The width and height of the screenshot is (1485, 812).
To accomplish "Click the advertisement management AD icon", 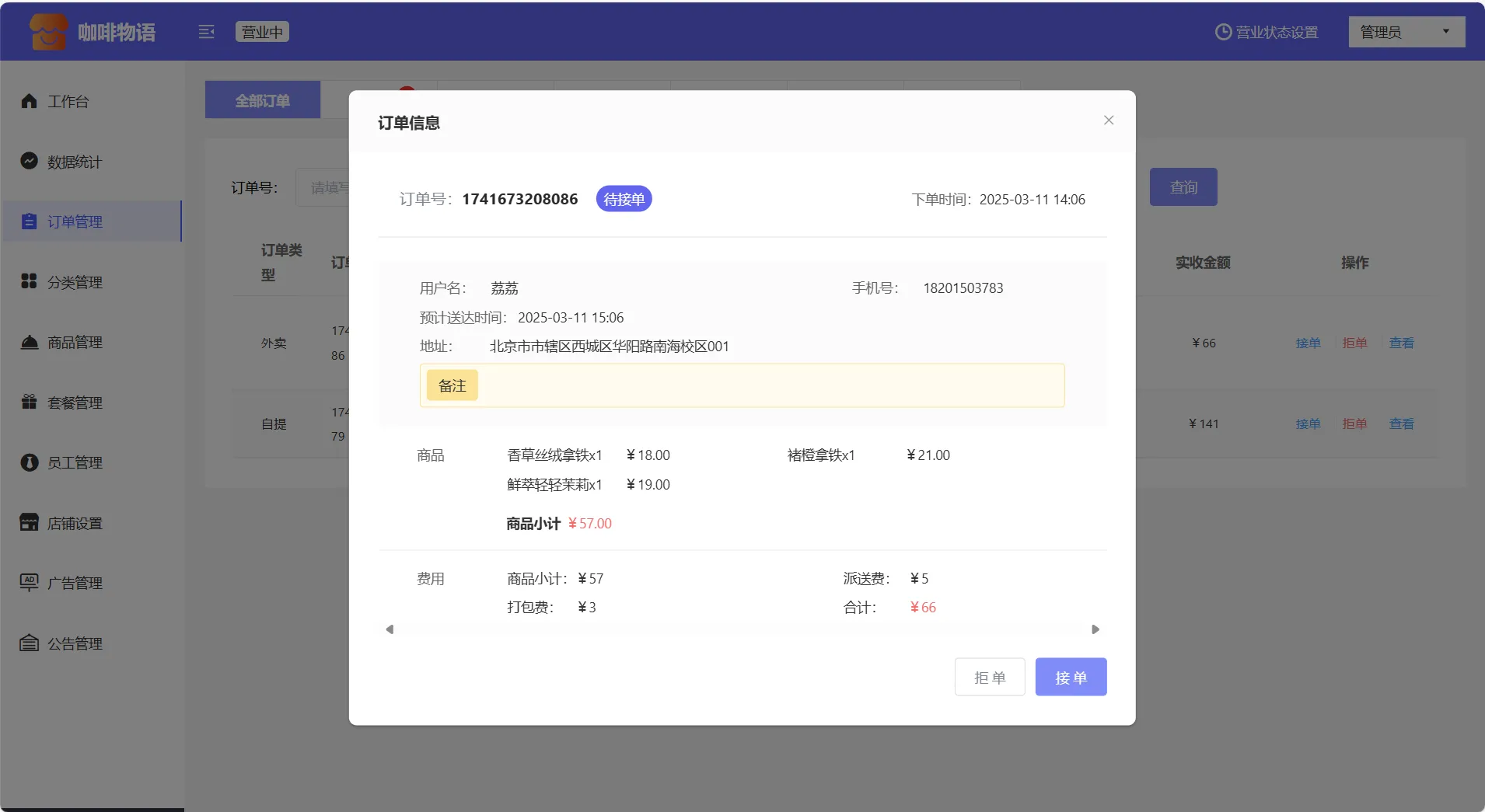I will (30, 582).
